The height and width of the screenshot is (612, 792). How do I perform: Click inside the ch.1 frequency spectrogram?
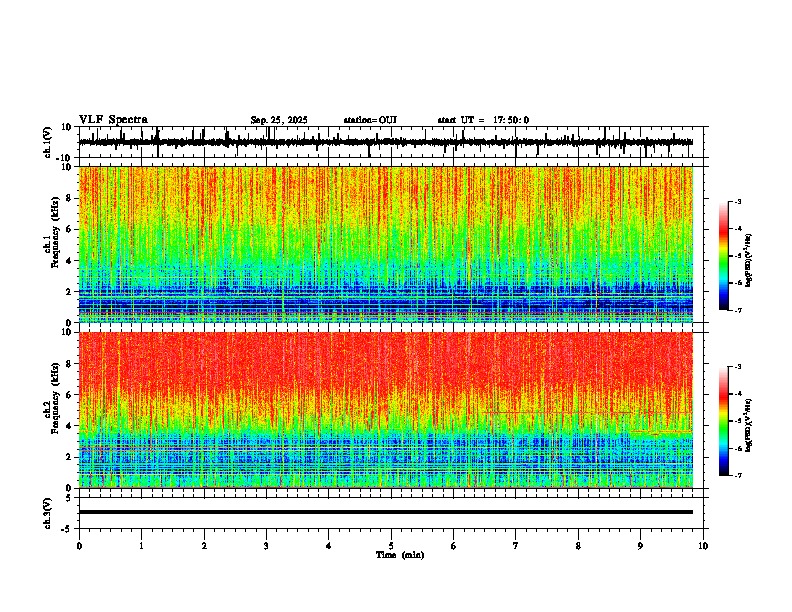coord(386,244)
